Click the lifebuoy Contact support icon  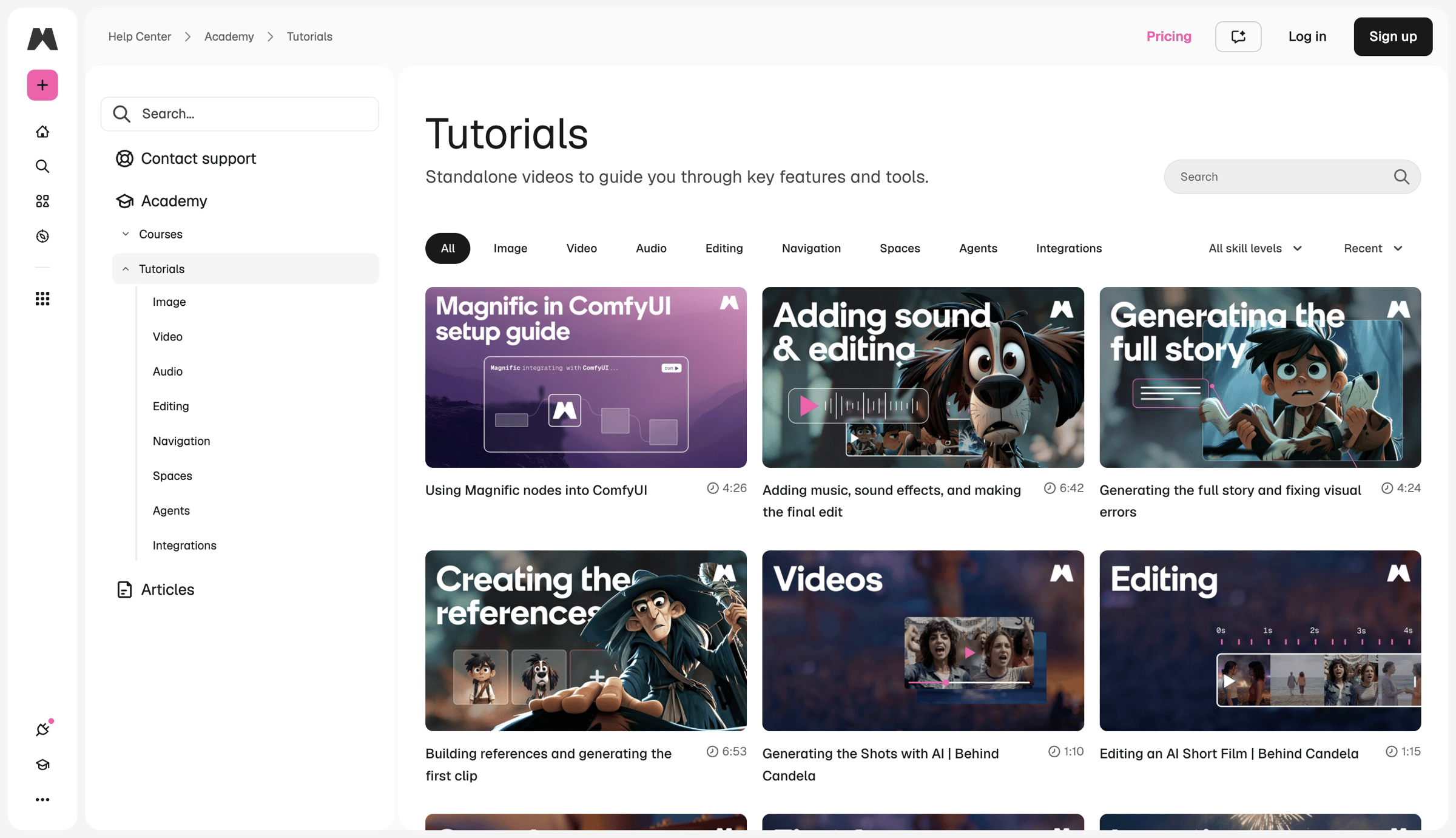click(x=124, y=158)
